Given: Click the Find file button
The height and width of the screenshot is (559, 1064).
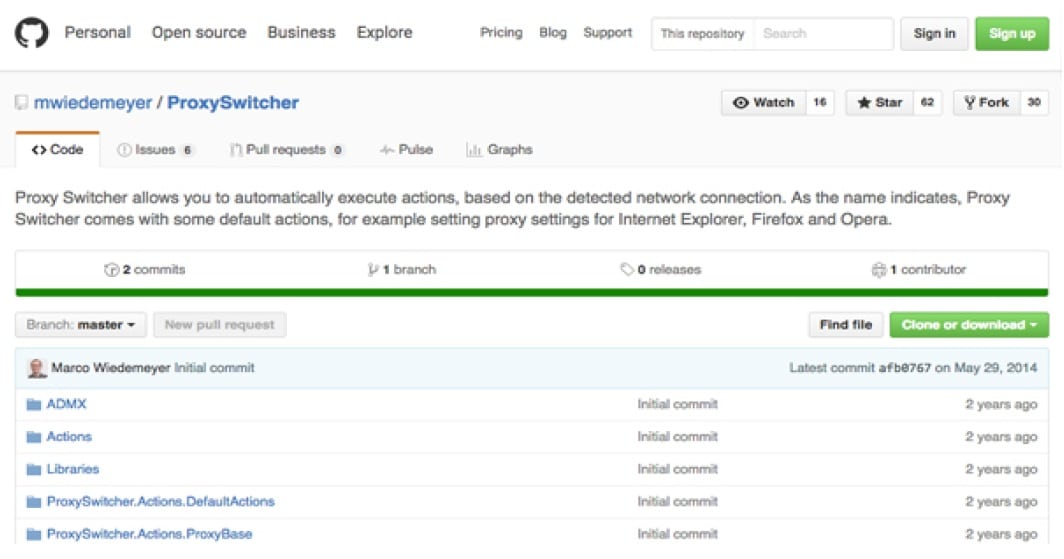Looking at the screenshot, I should [x=846, y=325].
